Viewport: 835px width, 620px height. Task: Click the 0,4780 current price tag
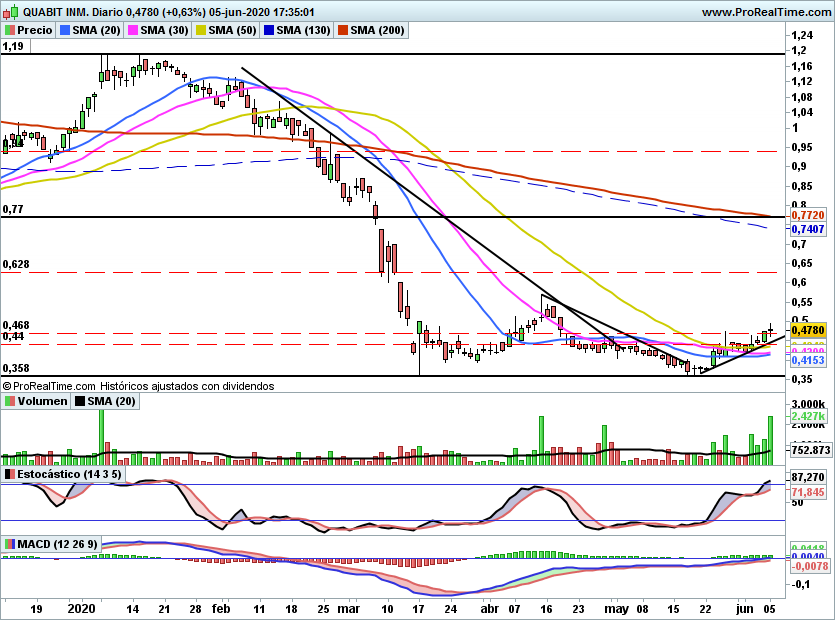coord(808,330)
